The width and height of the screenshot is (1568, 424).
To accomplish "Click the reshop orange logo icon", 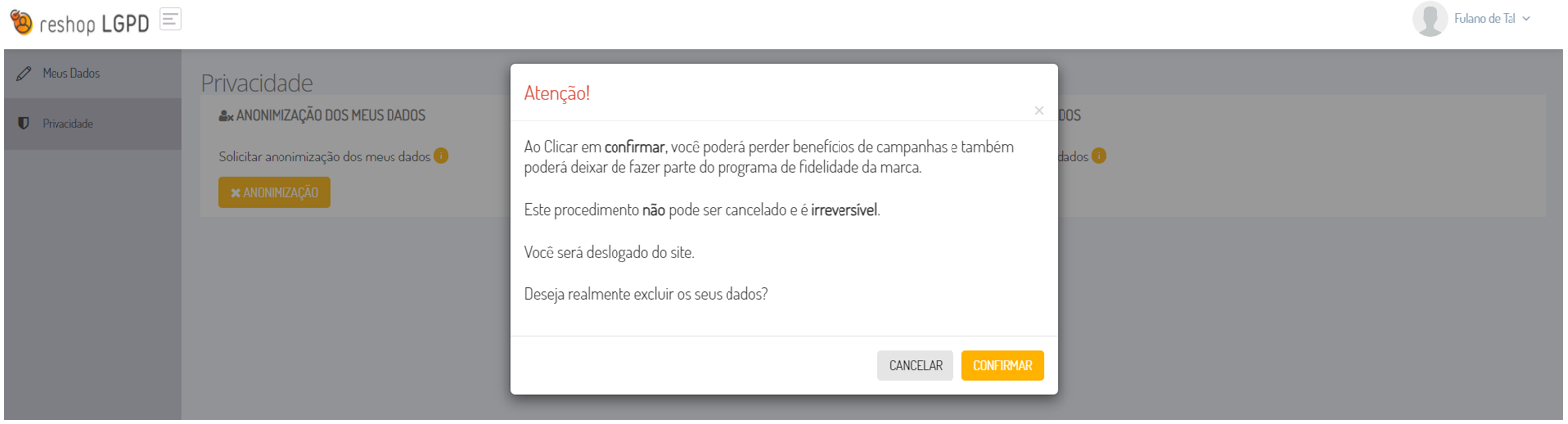I will 20,22.
